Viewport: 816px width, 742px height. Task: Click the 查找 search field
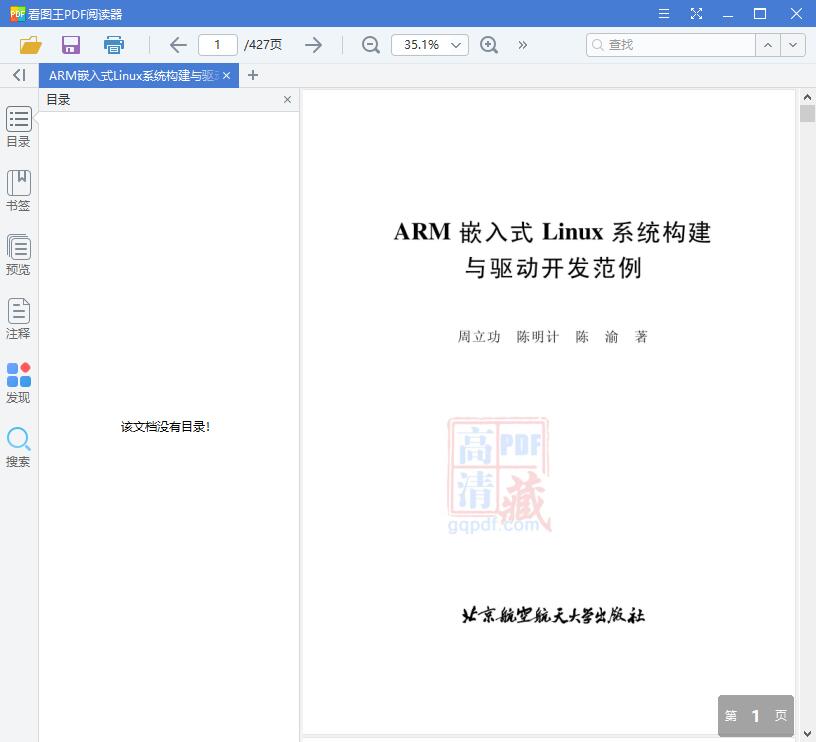(x=671, y=45)
